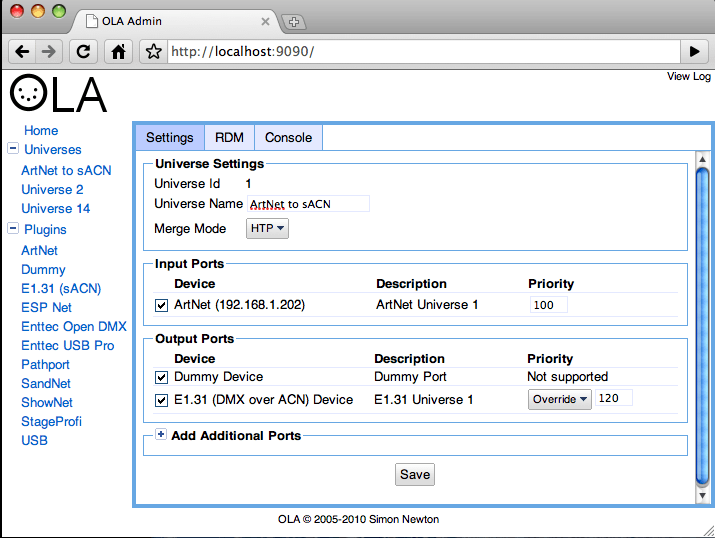
Task: Click the Save button
Action: pyautogui.click(x=415, y=475)
